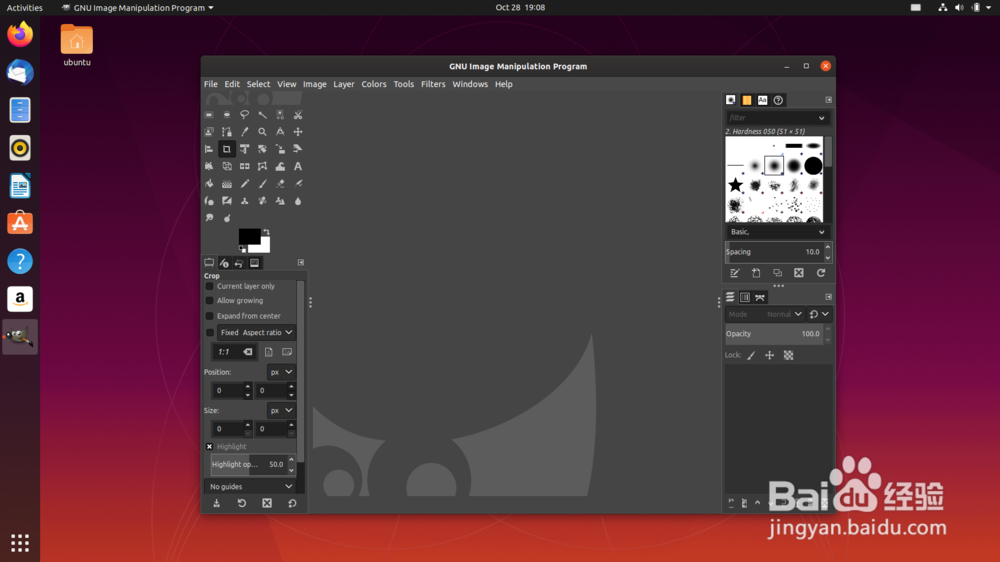The width and height of the screenshot is (1000, 562).
Task: Switch to the Paths tab in layers dock
Action: pos(760,297)
